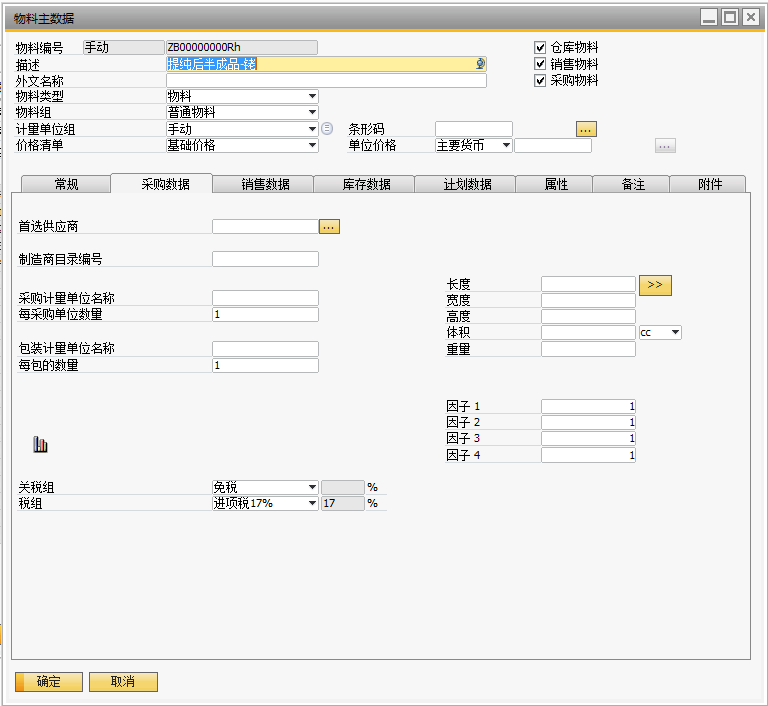Screen dimensions: 768x706
Task: Toggle the 销售物料 checkbox
Action: click(x=540, y=64)
